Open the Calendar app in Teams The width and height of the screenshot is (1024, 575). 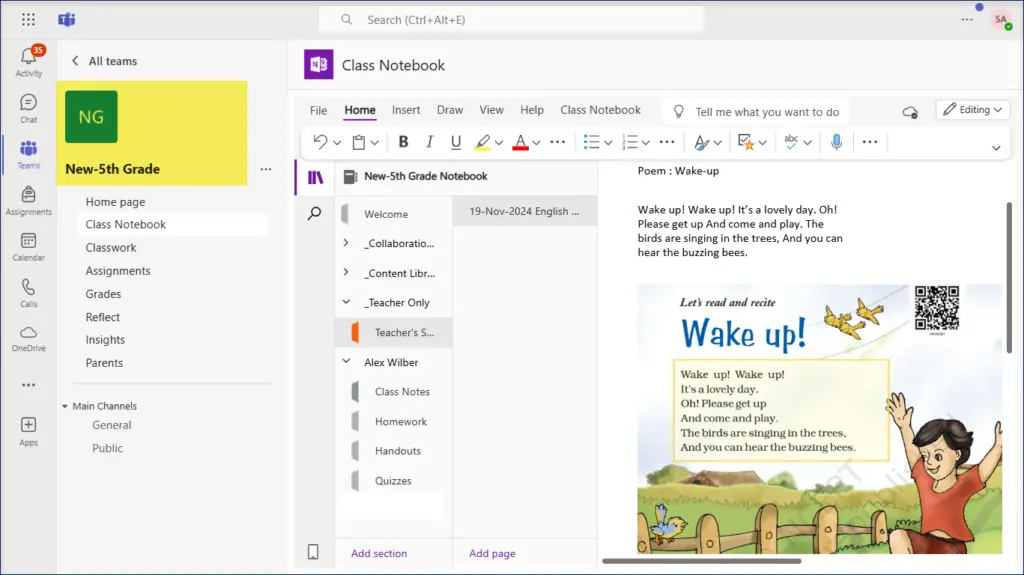click(29, 246)
